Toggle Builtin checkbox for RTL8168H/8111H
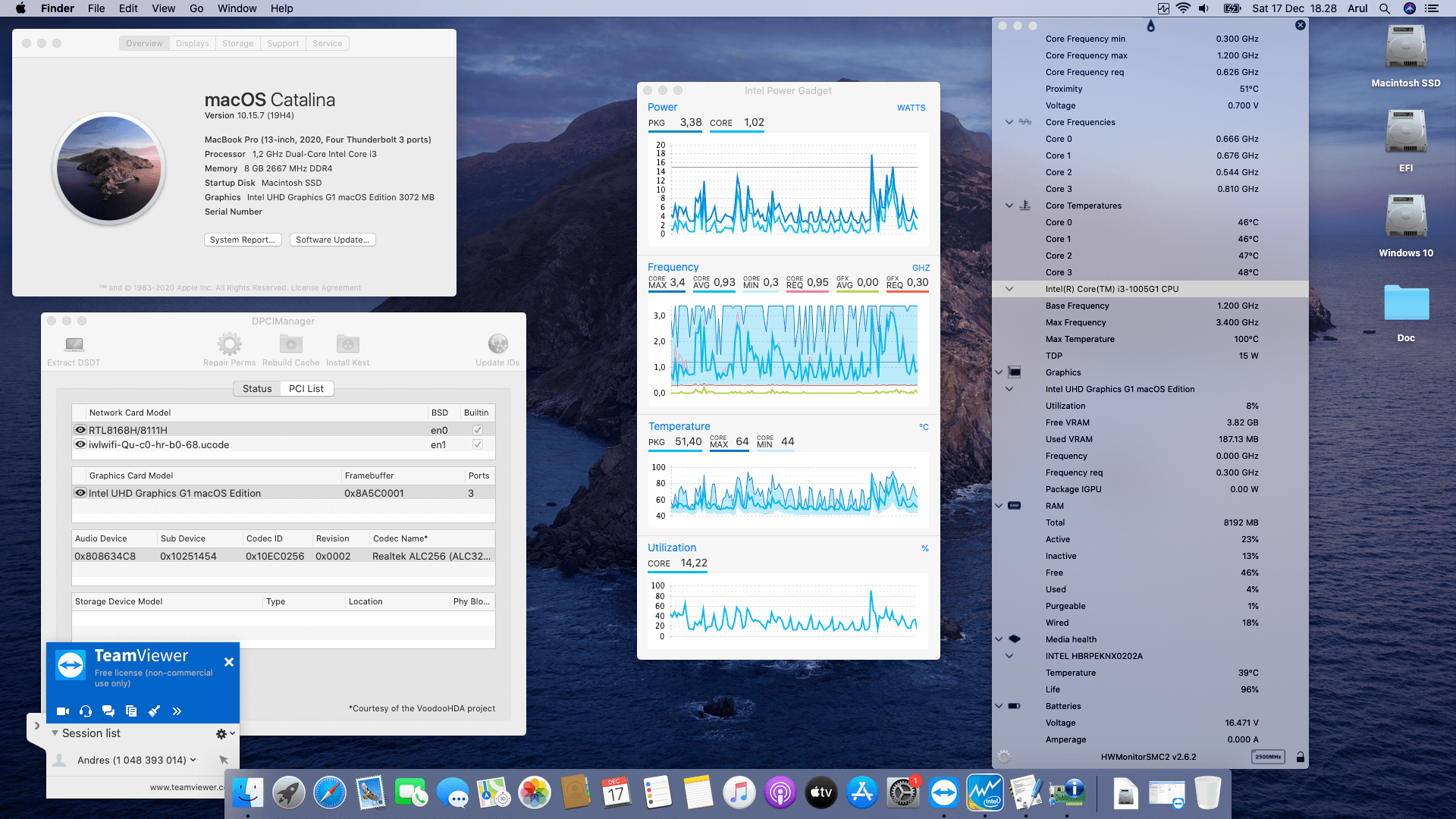1456x819 pixels. point(478,430)
